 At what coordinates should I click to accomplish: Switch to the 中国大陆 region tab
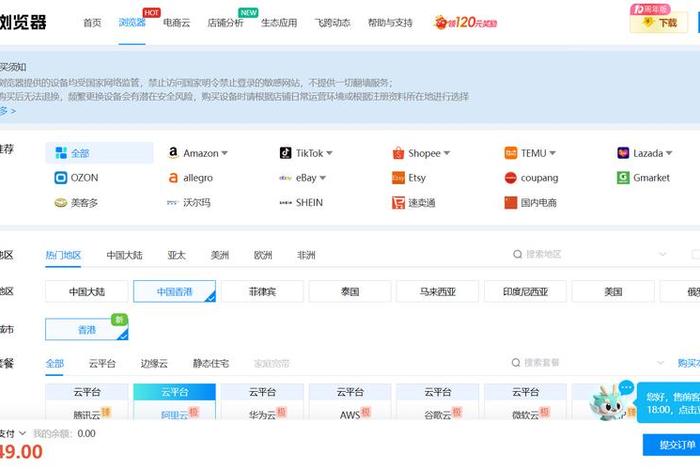[125, 255]
